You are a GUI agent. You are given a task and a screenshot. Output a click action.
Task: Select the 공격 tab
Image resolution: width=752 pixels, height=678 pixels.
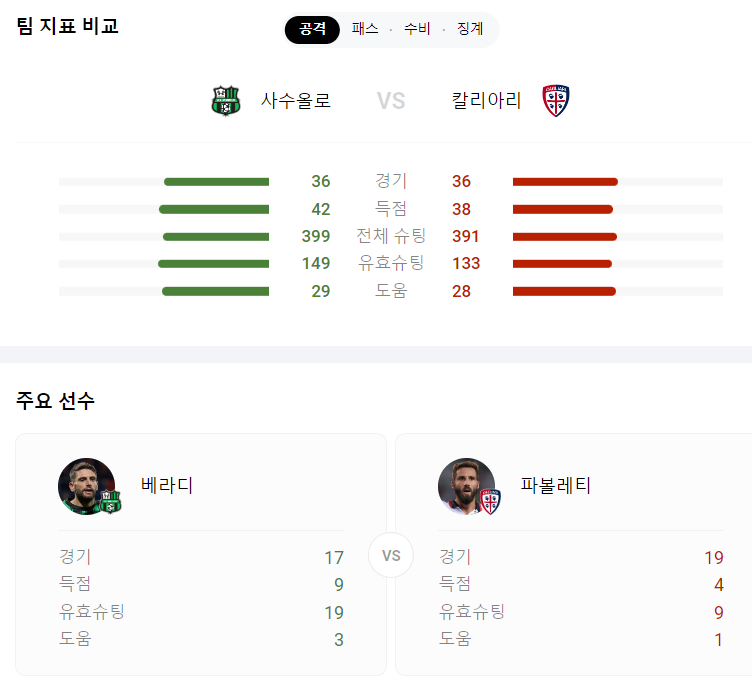pyautogui.click(x=312, y=29)
